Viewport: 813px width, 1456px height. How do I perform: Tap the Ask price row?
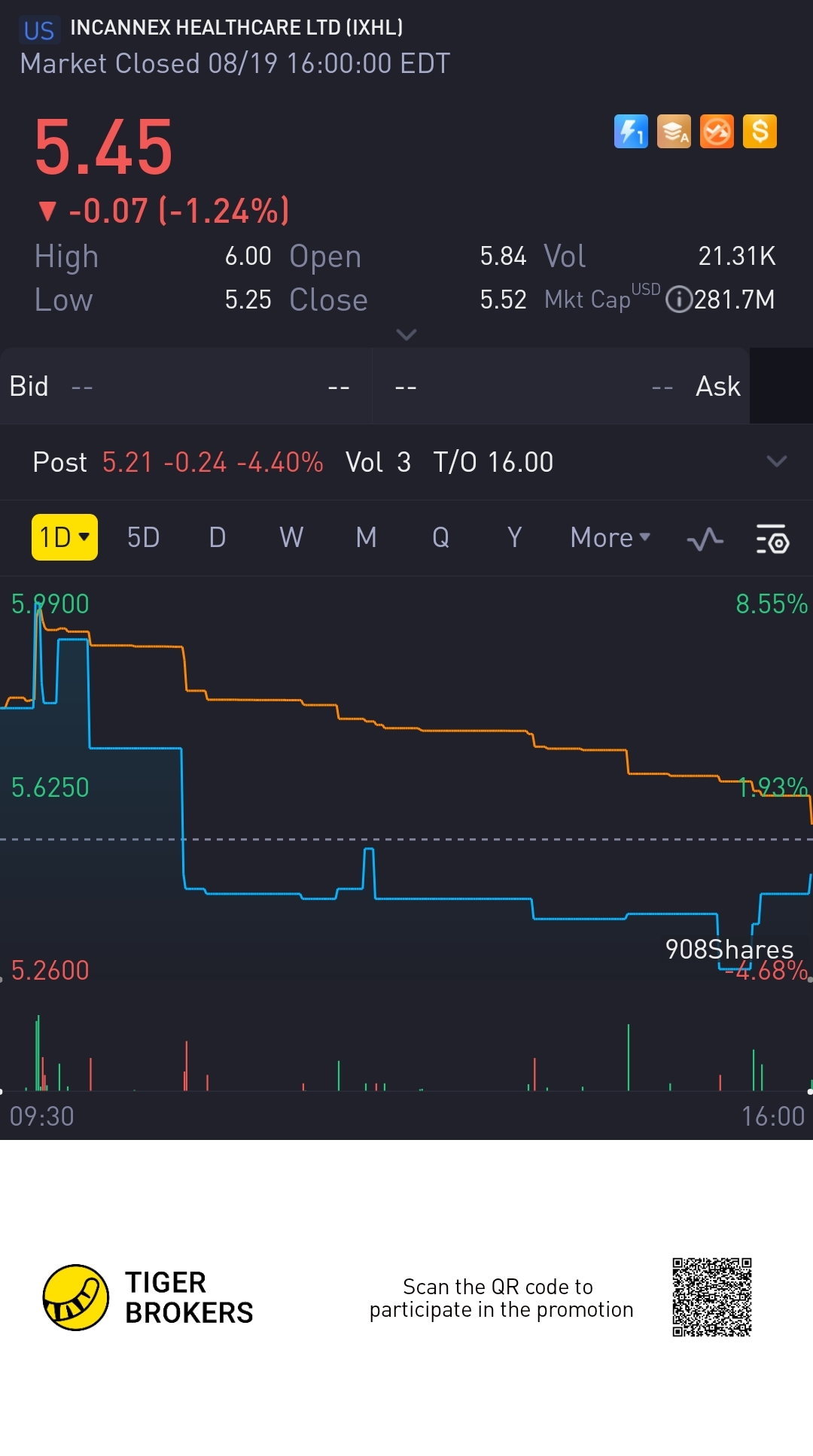pos(561,386)
